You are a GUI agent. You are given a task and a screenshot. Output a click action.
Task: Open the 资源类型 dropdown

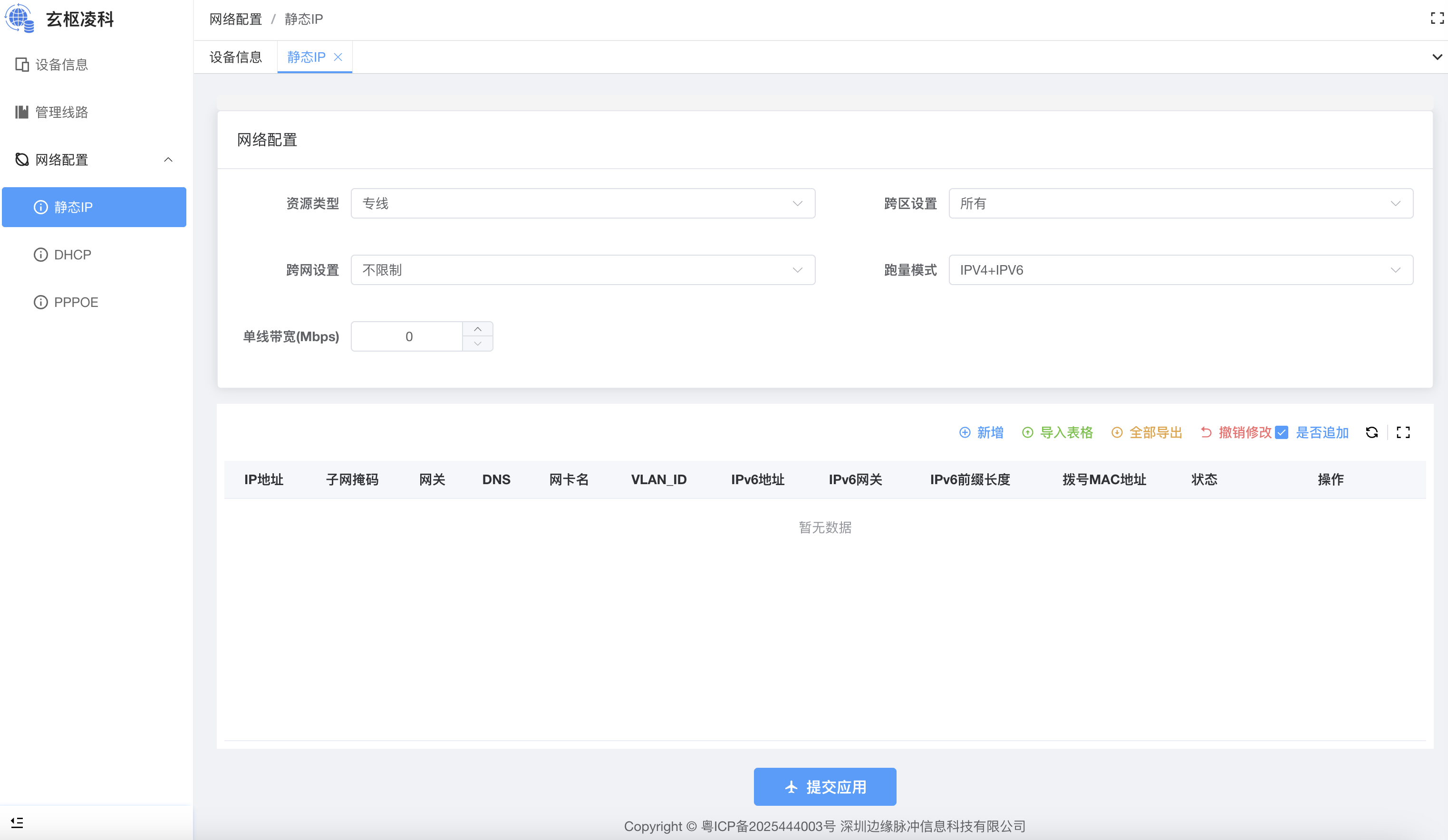tap(583, 203)
